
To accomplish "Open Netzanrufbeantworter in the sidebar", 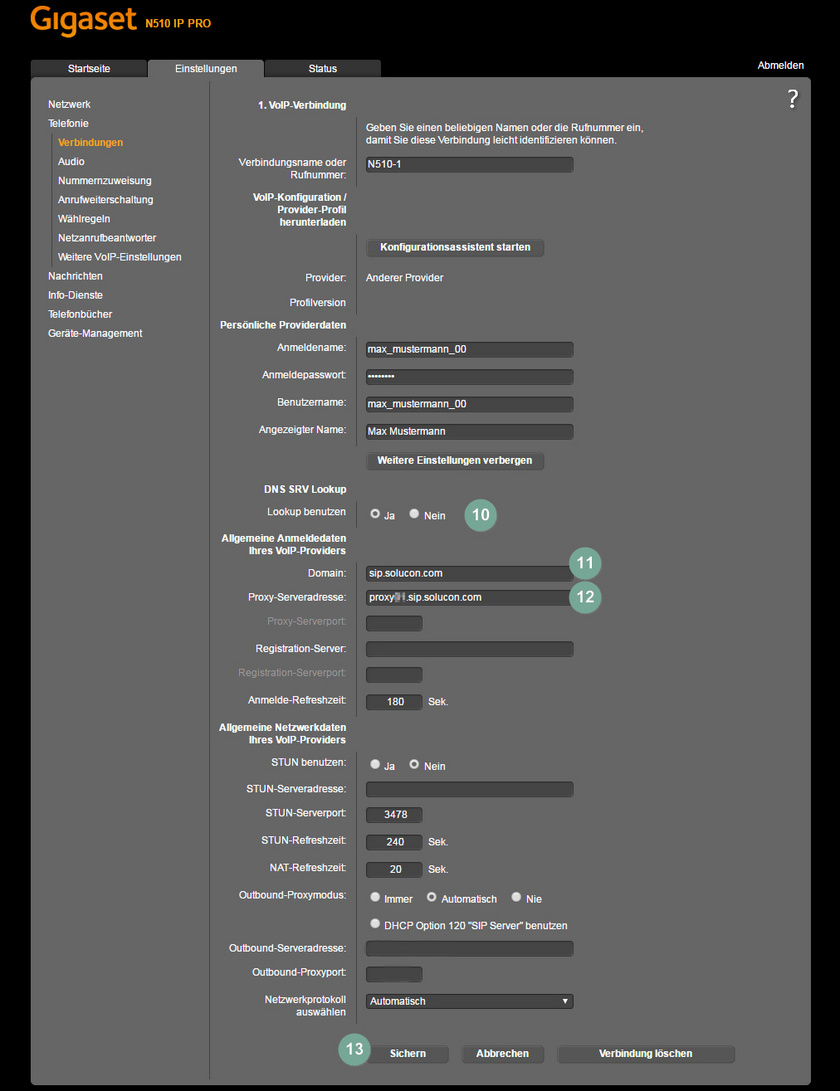I will tap(107, 238).
